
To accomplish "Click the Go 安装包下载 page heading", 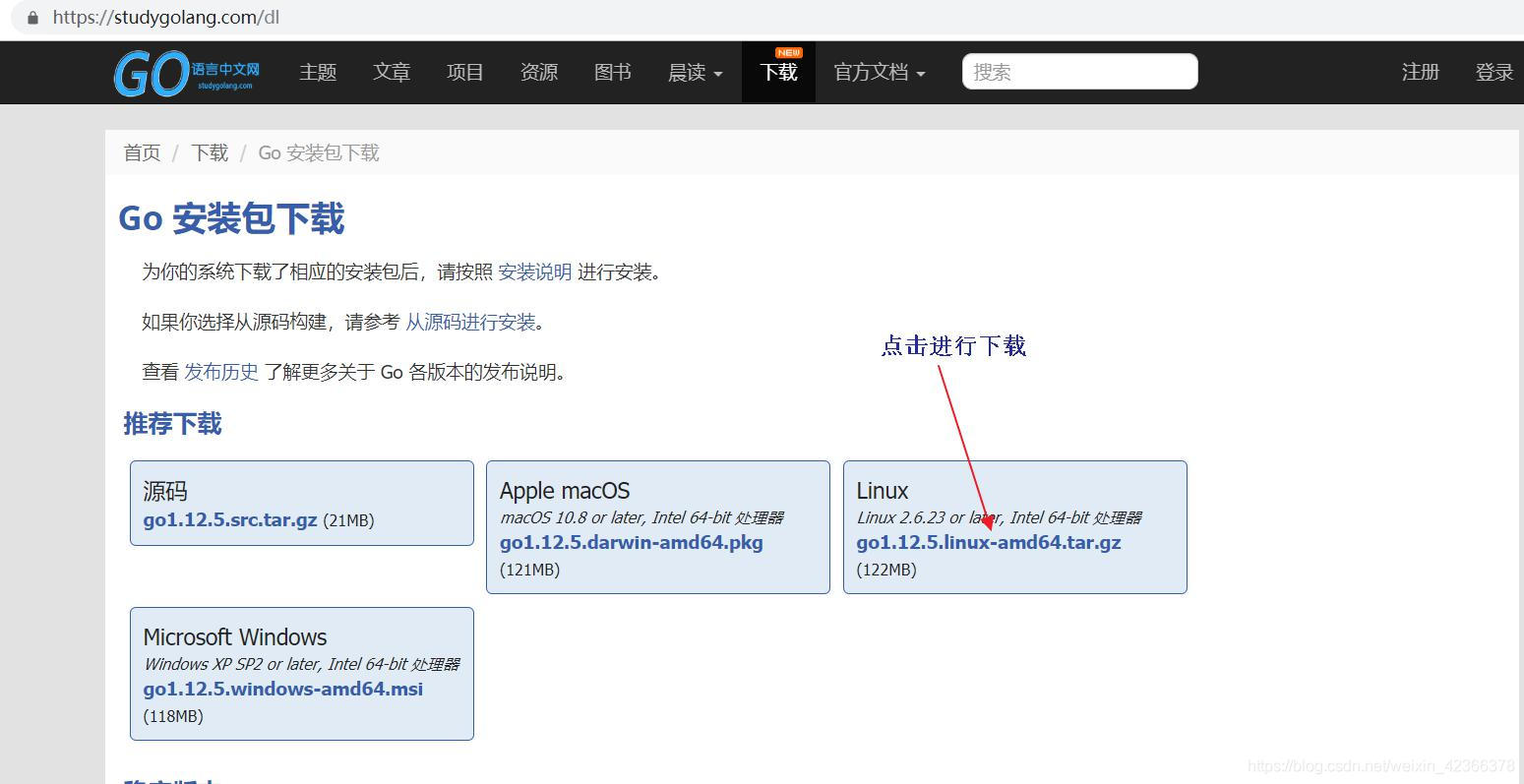I will [231, 218].
